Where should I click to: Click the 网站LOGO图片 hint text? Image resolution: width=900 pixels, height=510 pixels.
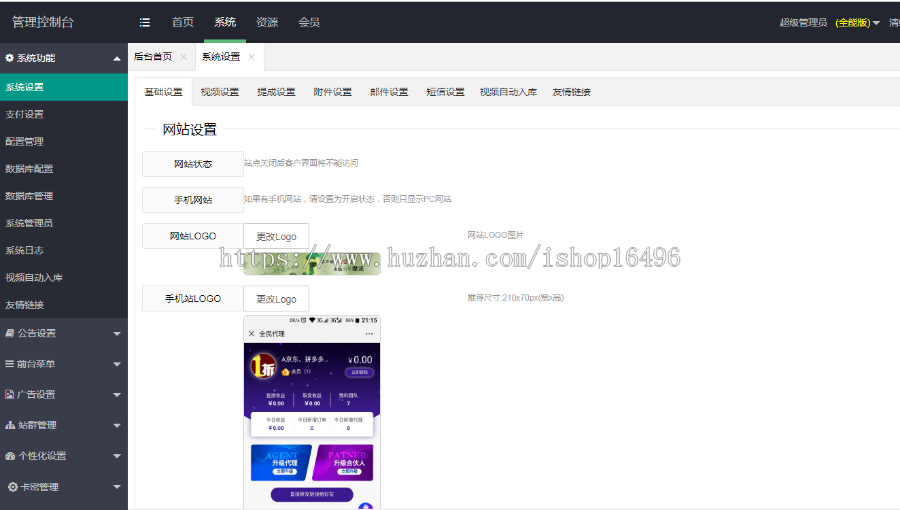click(x=495, y=235)
